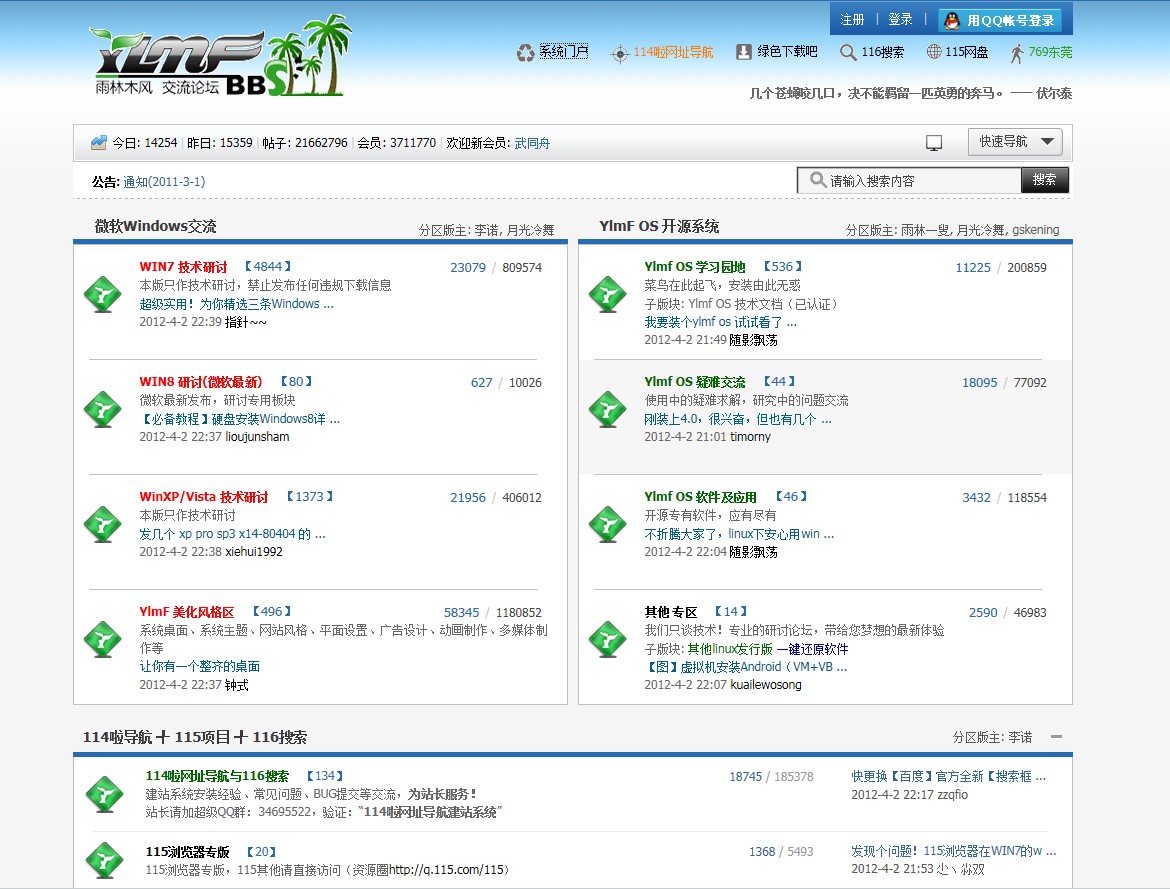1170x889 pixels.
Task: Collapse the 114啦导航 section with minus toggle
Action: 1056,737
